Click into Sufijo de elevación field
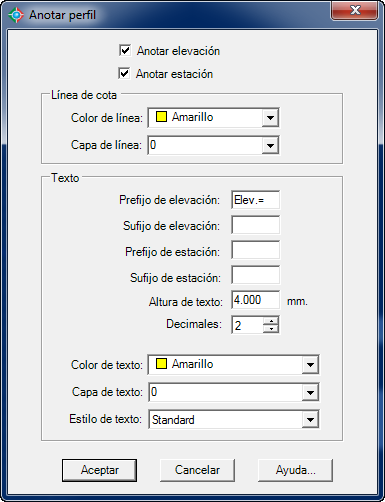The width and height of the screenshot is (385, 502). (255, 225)
